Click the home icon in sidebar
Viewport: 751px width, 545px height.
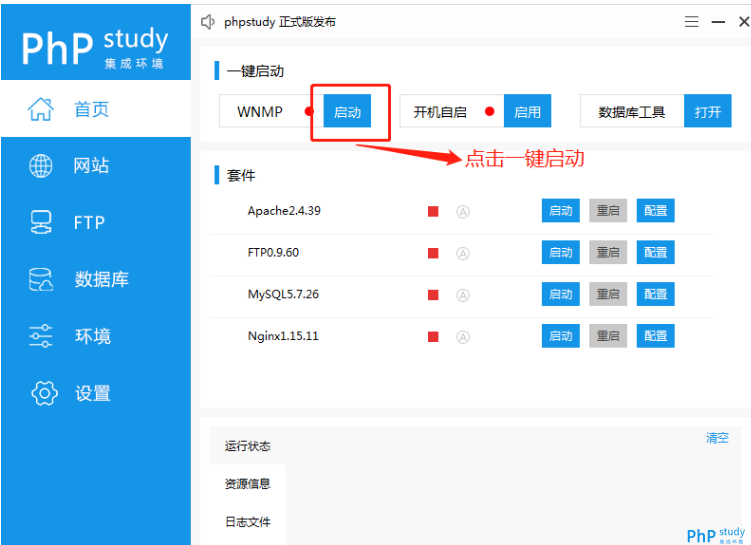(x=41, y=109)
